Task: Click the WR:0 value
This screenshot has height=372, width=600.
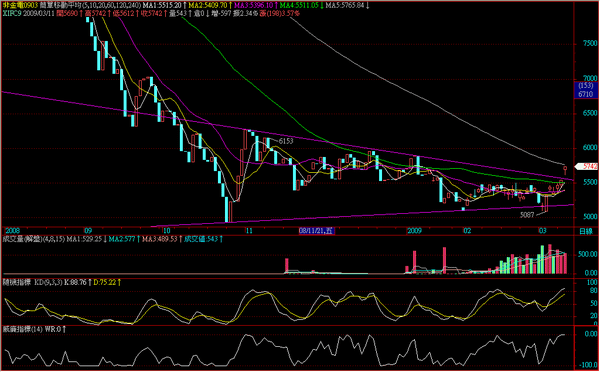Action: pyautogui.click(x=54, y=329)
